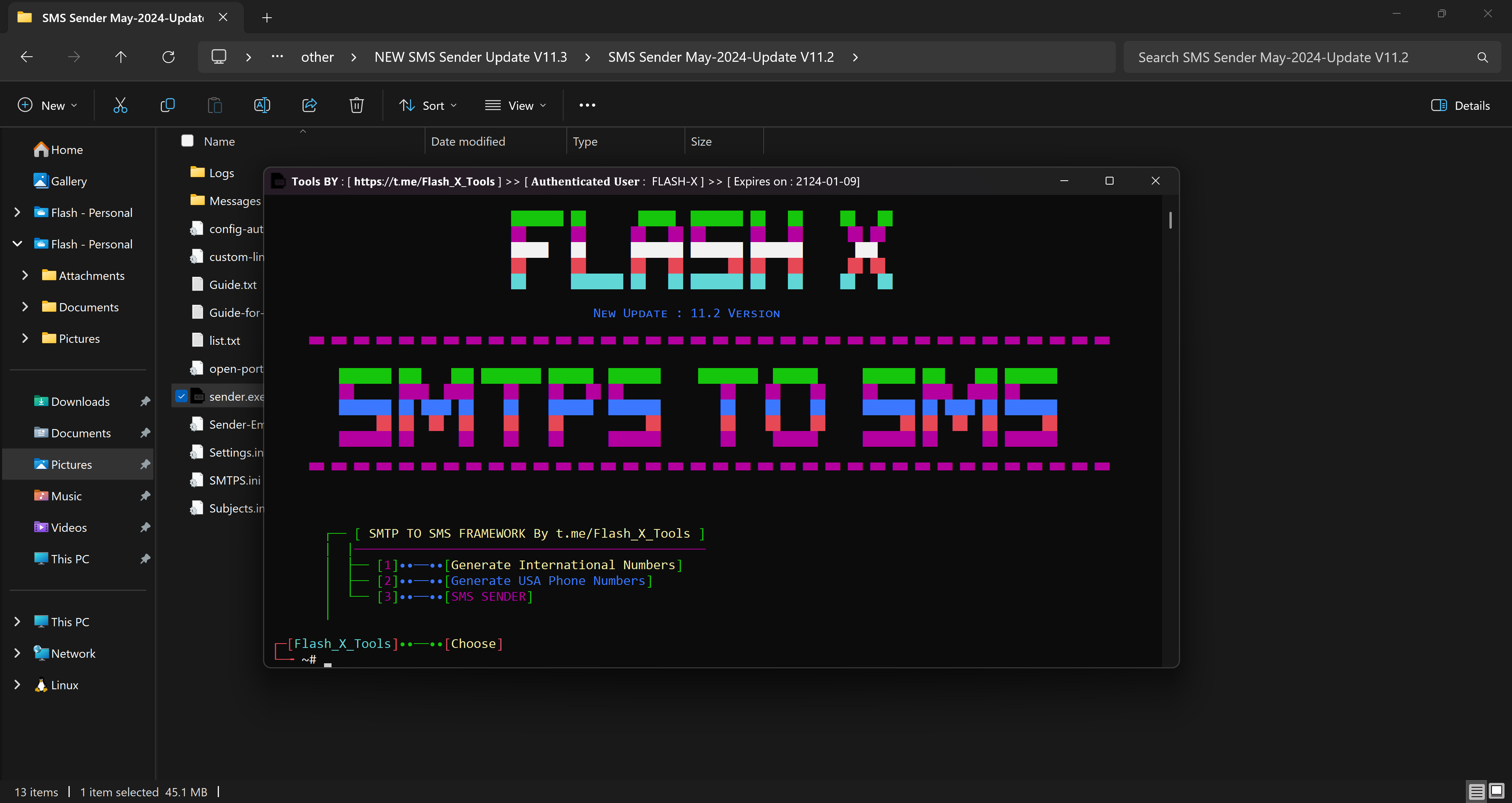
Task: Click the Refresh button in navigation bar
Action: (169, 57)
